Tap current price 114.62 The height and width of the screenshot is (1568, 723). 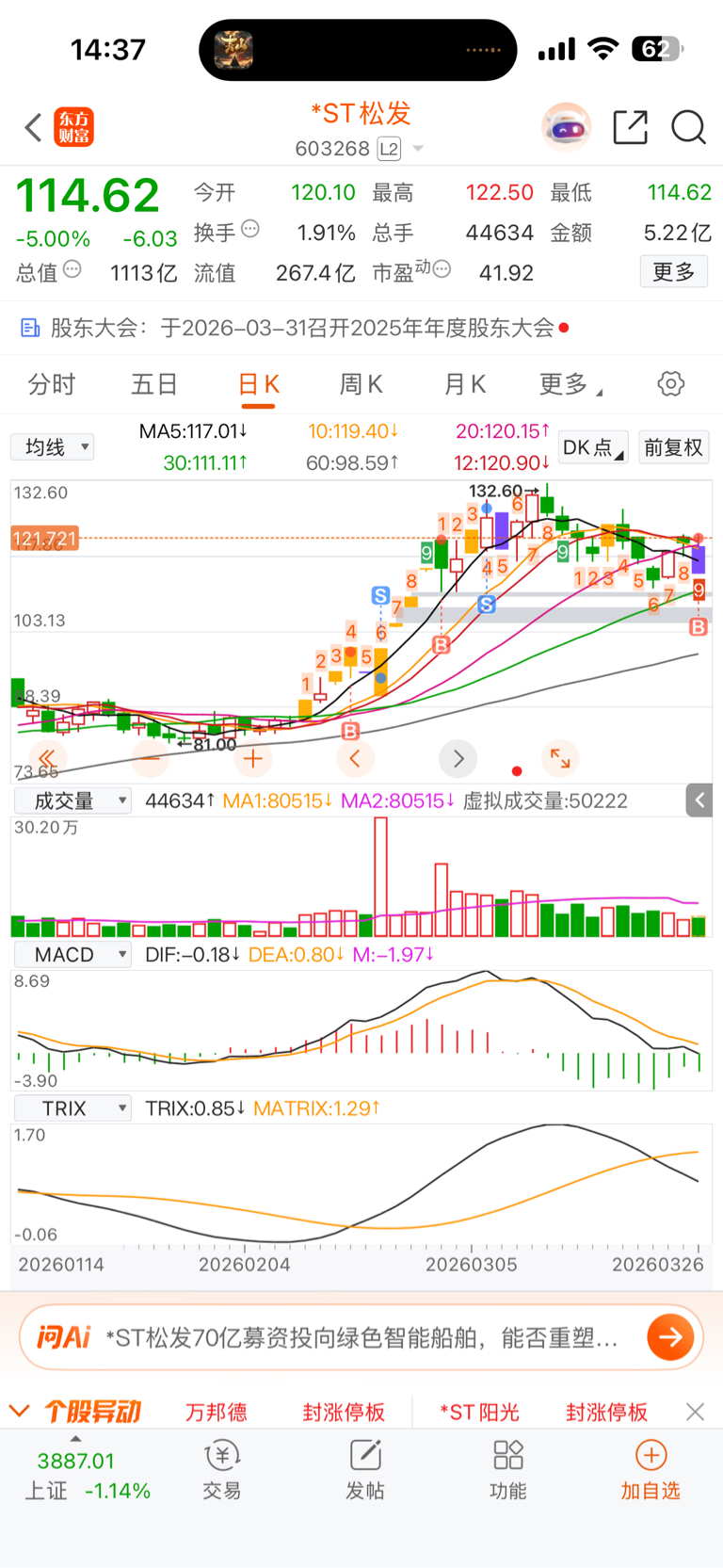[88, 196]
